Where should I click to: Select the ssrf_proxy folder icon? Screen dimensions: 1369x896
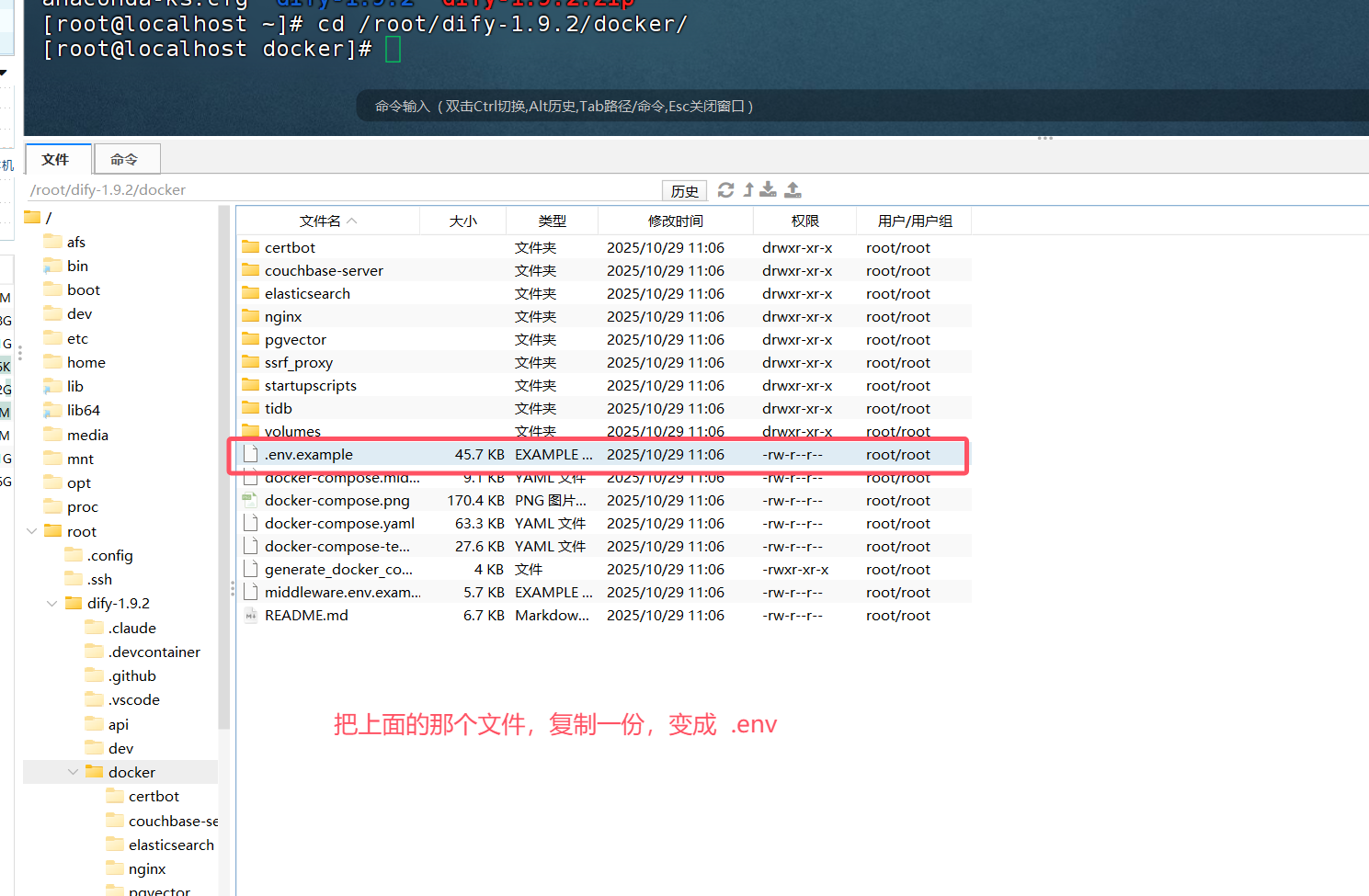(251, 362)
